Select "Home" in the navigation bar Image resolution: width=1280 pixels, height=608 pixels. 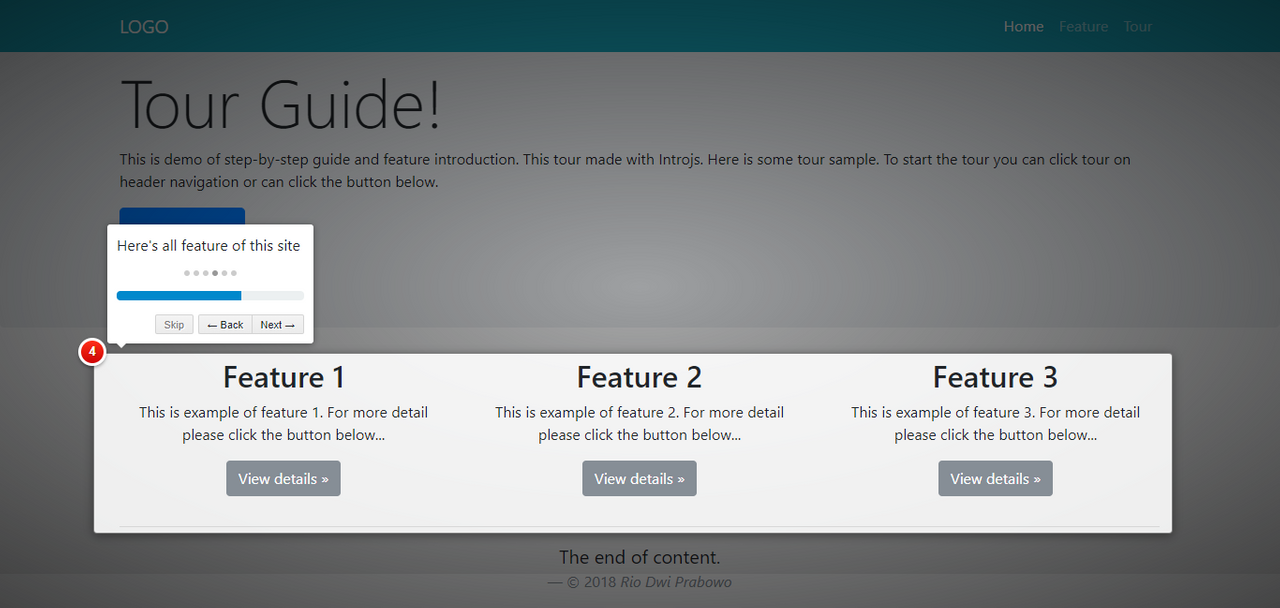tap(1023, 27)
